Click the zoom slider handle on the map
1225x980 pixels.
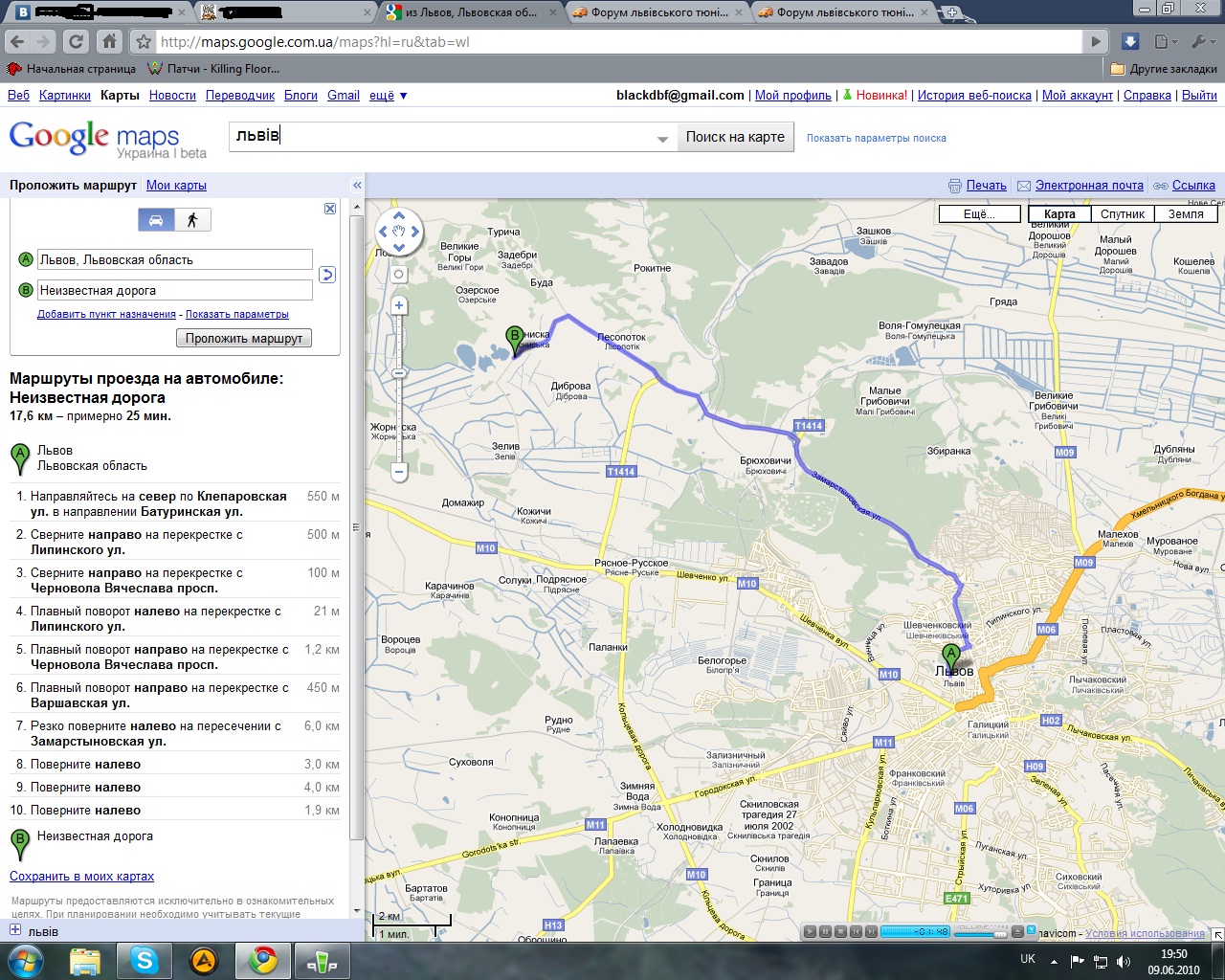coord(399,373)
